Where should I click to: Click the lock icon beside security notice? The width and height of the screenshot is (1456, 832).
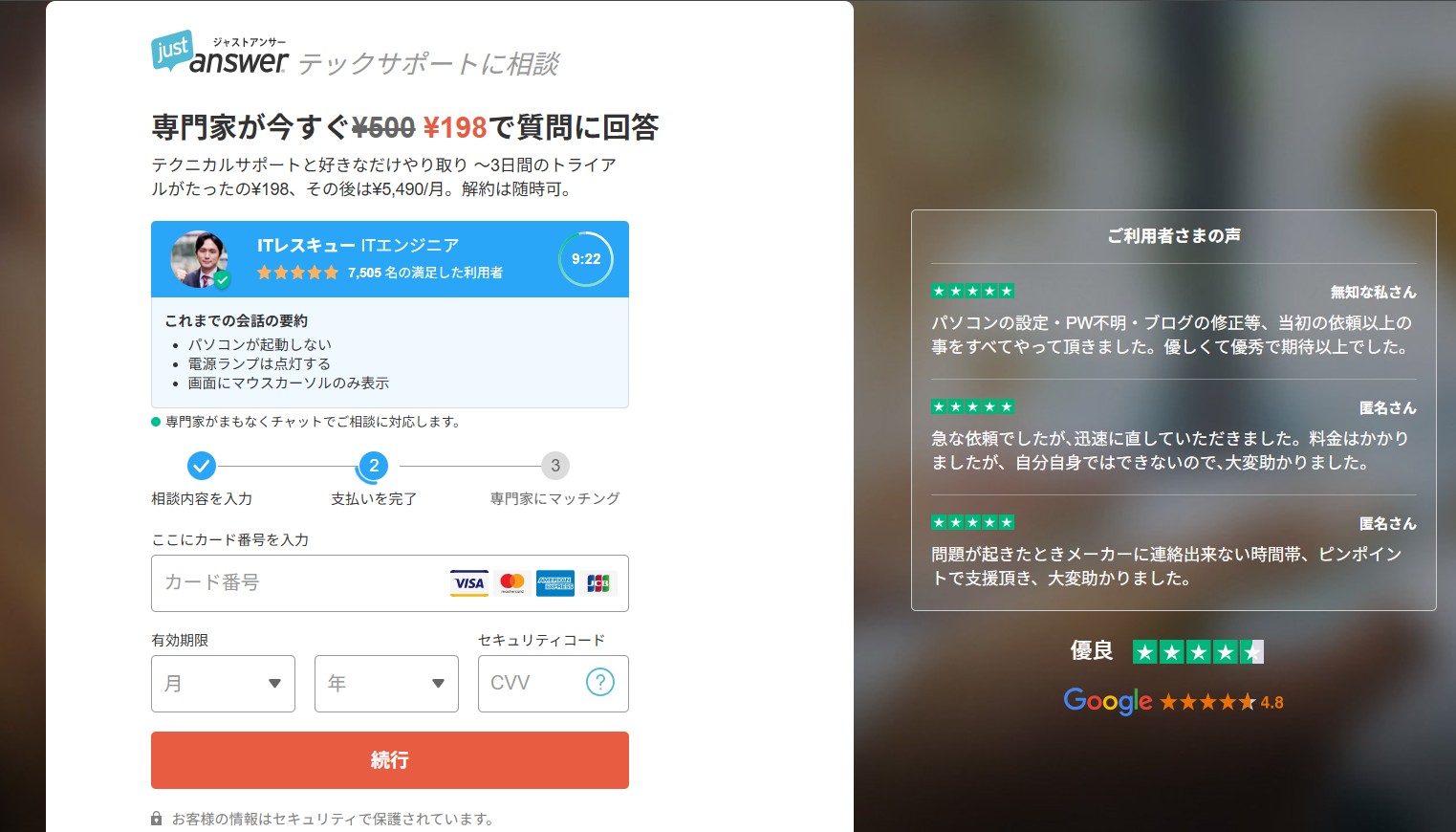click(156, 820)
